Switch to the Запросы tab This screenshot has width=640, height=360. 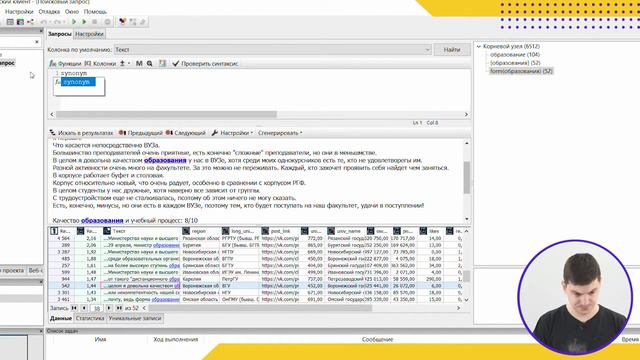coord(60,34)
